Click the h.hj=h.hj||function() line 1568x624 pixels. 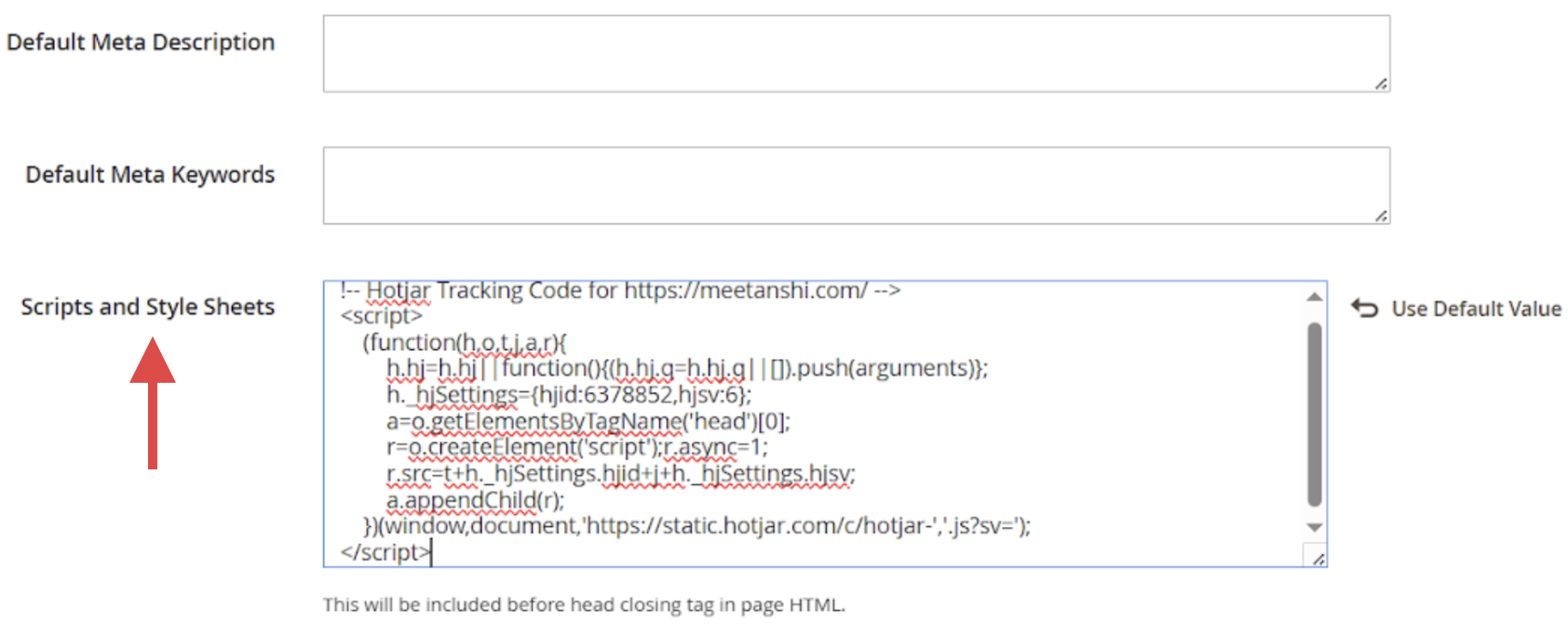click(687, 369)
